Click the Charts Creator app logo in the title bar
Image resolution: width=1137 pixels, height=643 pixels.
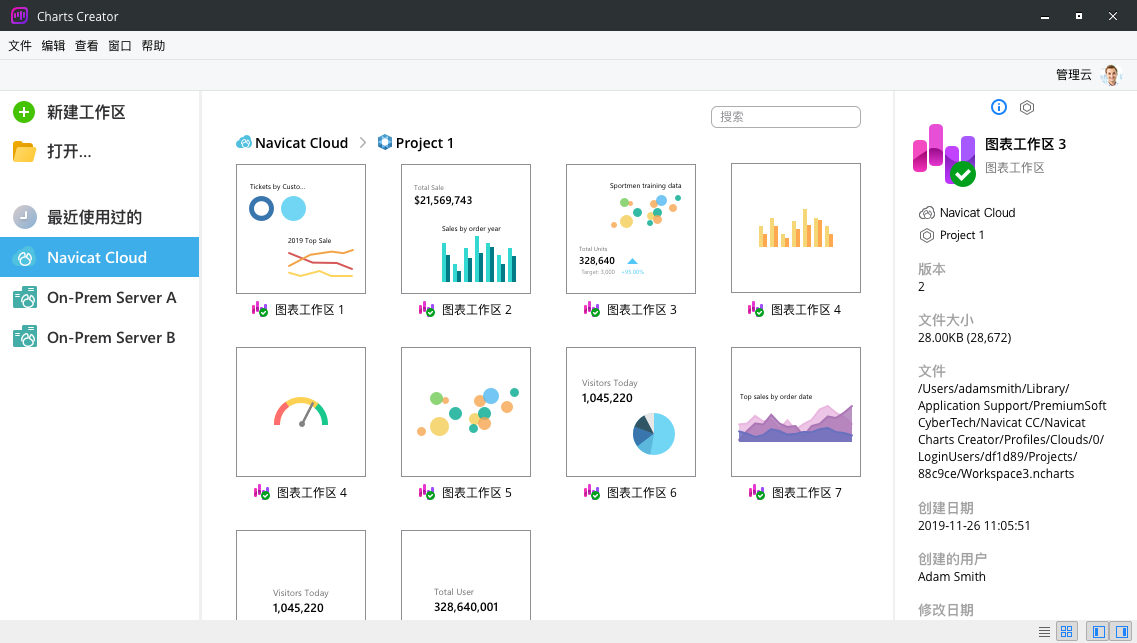20,15
